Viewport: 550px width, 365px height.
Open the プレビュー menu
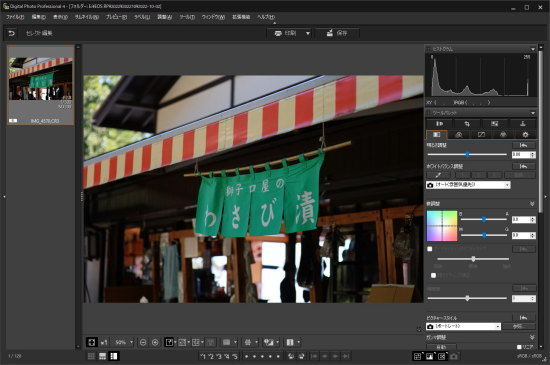pyautogui.click(x=116, y=17)
